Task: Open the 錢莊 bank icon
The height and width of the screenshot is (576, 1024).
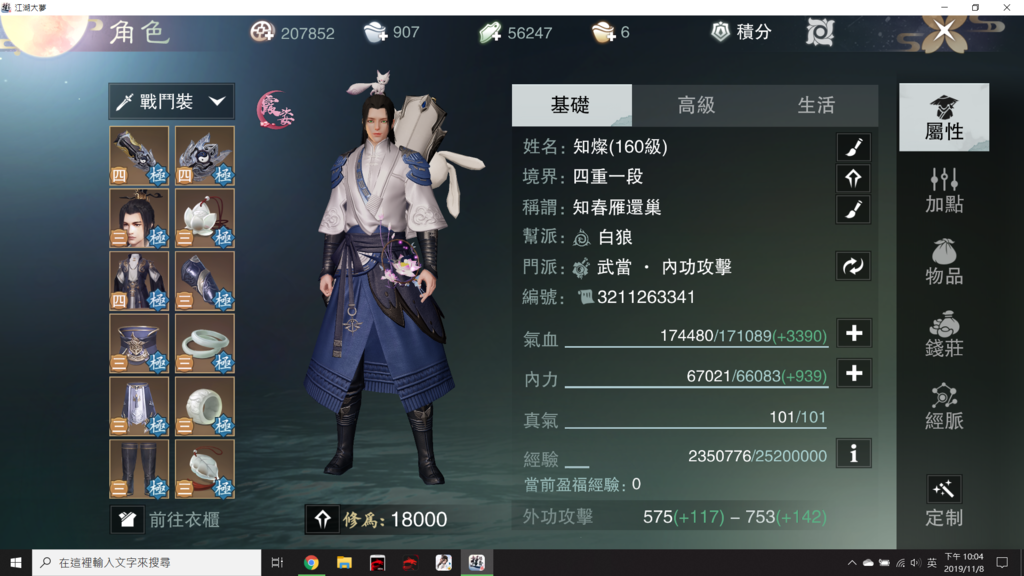Action: pyautogui.click(x=944, y=334)
